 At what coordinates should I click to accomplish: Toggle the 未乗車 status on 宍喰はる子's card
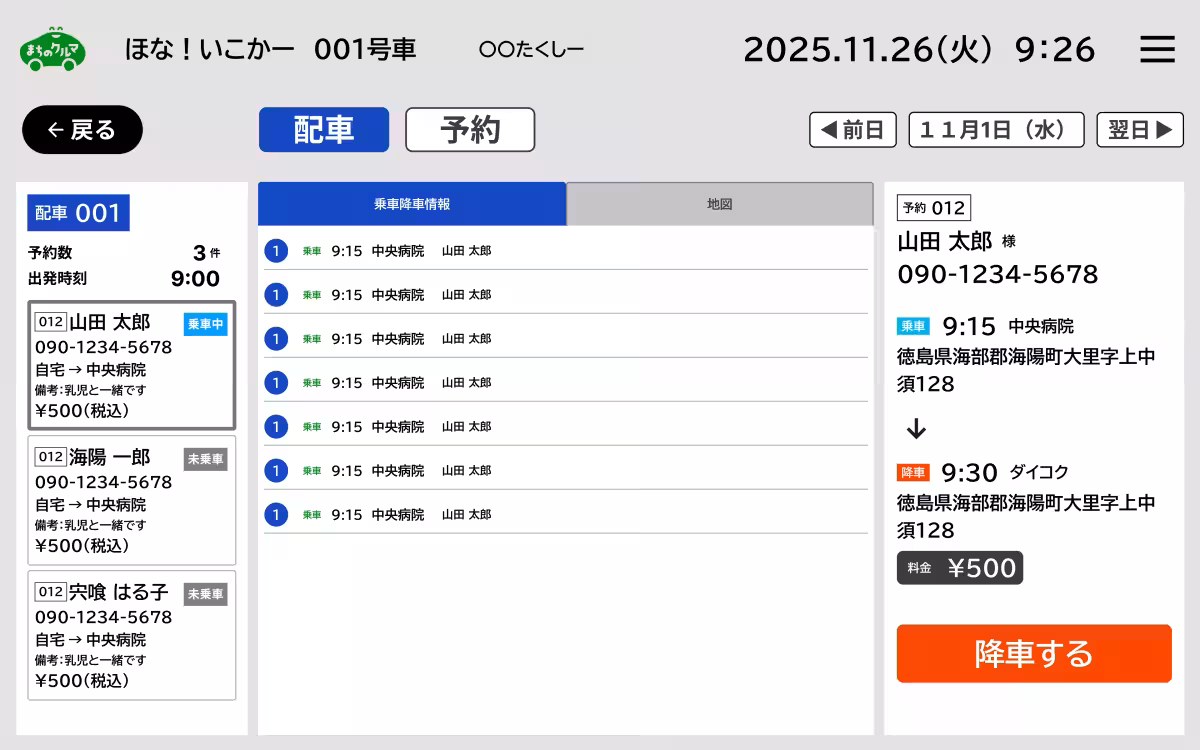(205, 594)
